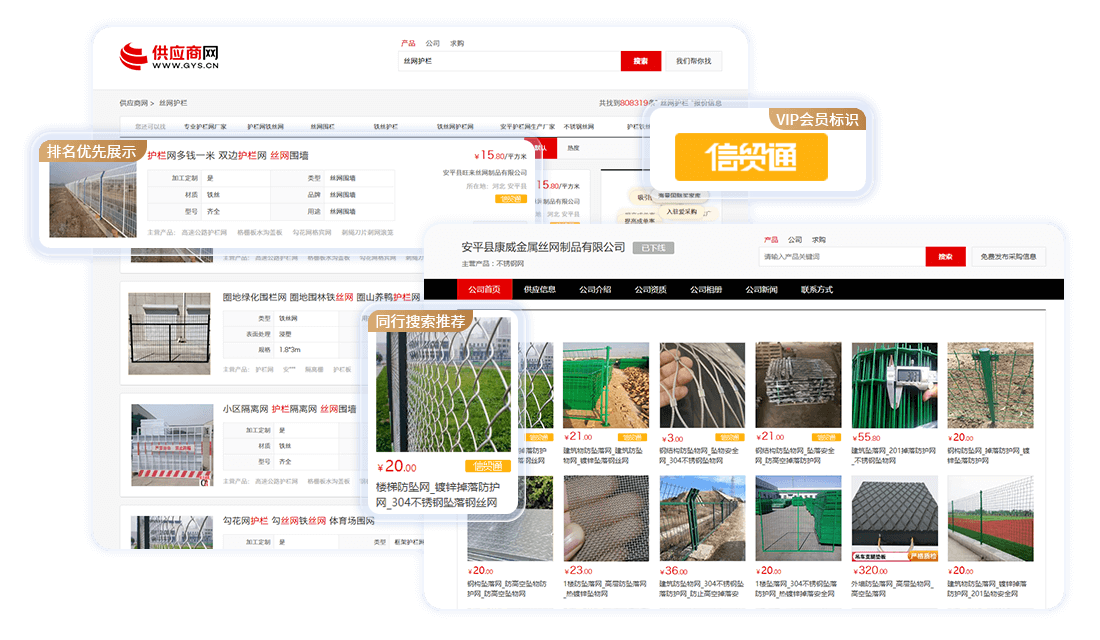Click the grey 已下线 status badge
The width and height of the screenshot is (1100, 640).
point(653,248)
